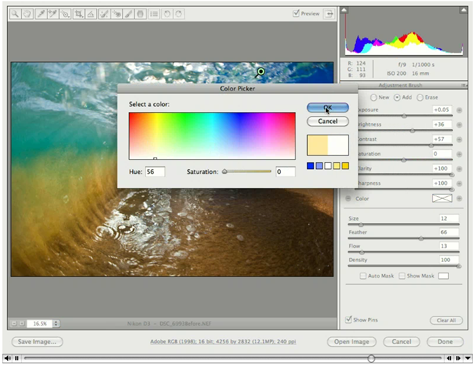This screenshot has width=474, height=365.
Task: Select the Hand tool
Action: pos(28,14)
